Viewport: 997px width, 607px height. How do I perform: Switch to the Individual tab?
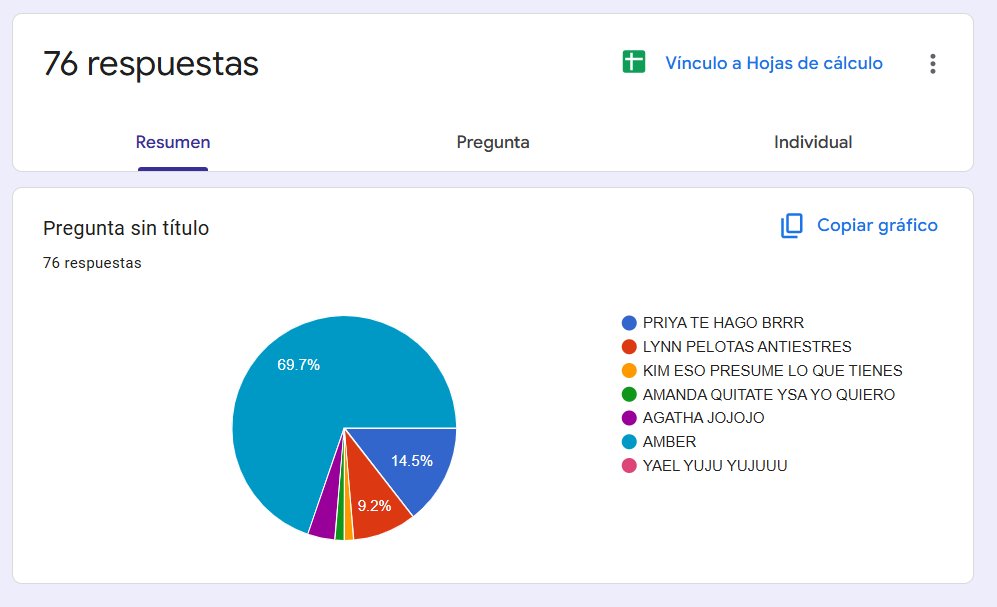(813, 142)
